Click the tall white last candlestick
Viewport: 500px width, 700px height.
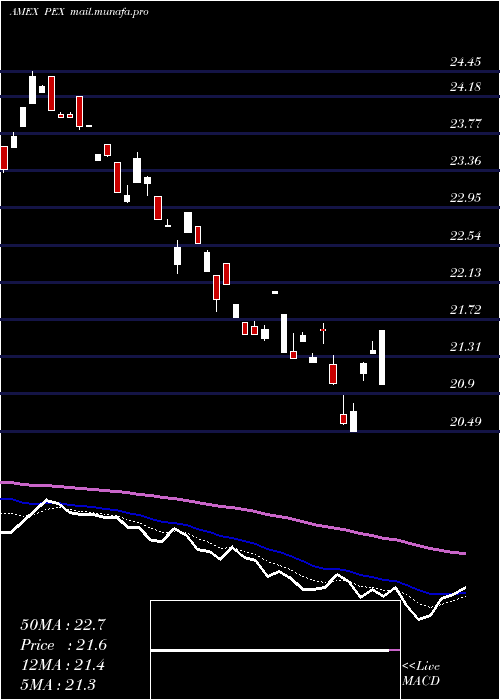point(382,358)
